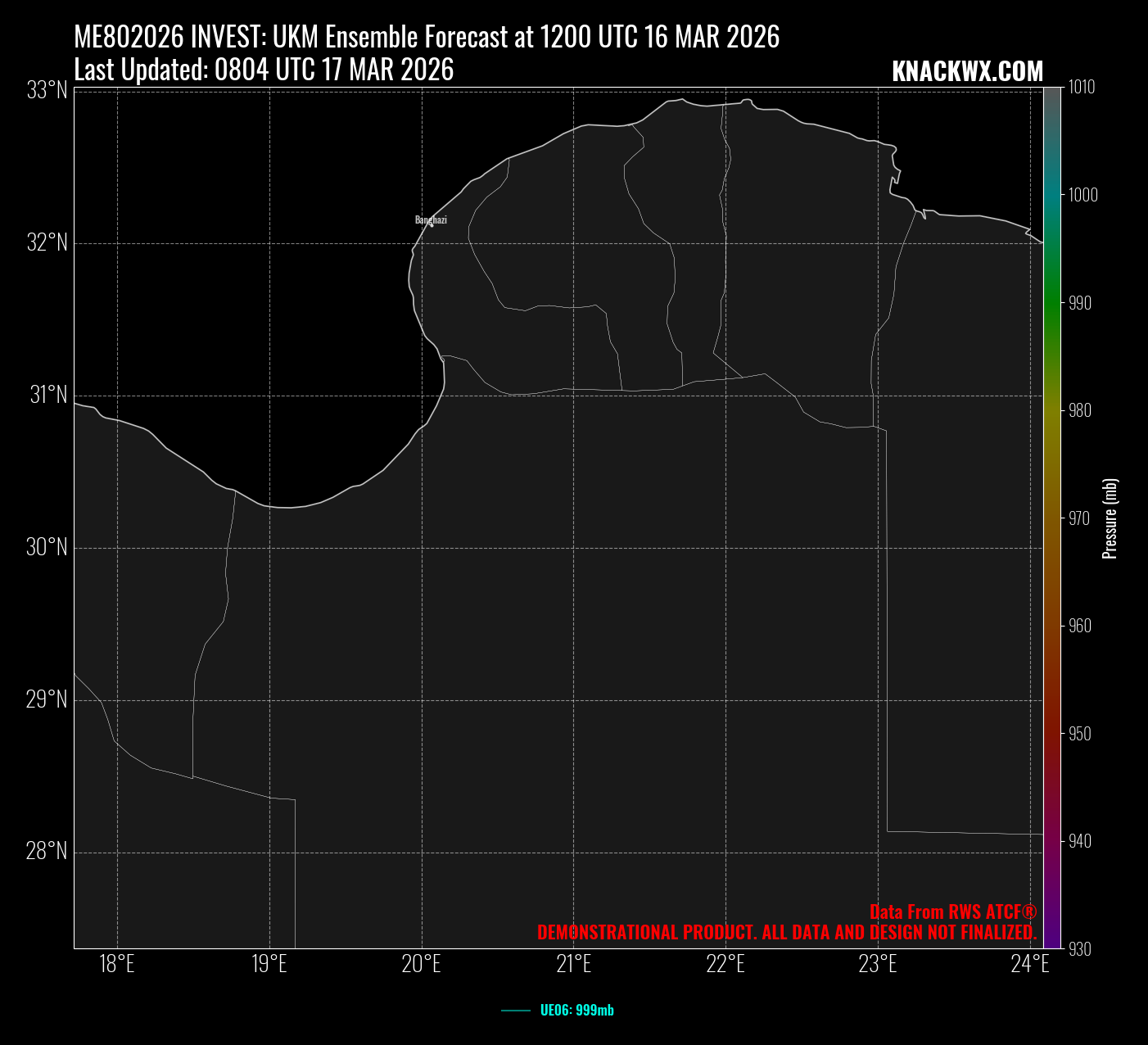The height and width of the screenshot is (1045, 1148).
Task: Click the 33°N latitude label
Action: [x=47, y=91]
